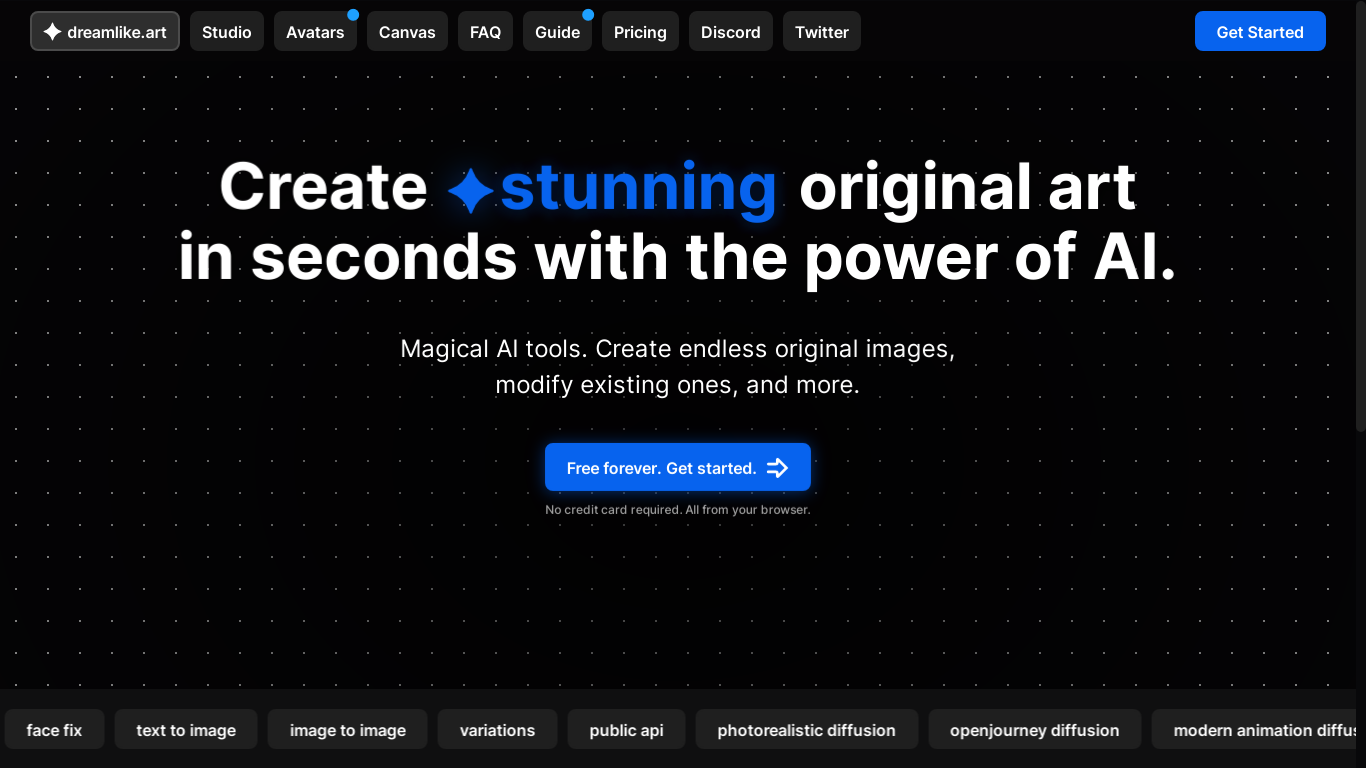Click the 'openjourney diffusion' tag

1034,730
